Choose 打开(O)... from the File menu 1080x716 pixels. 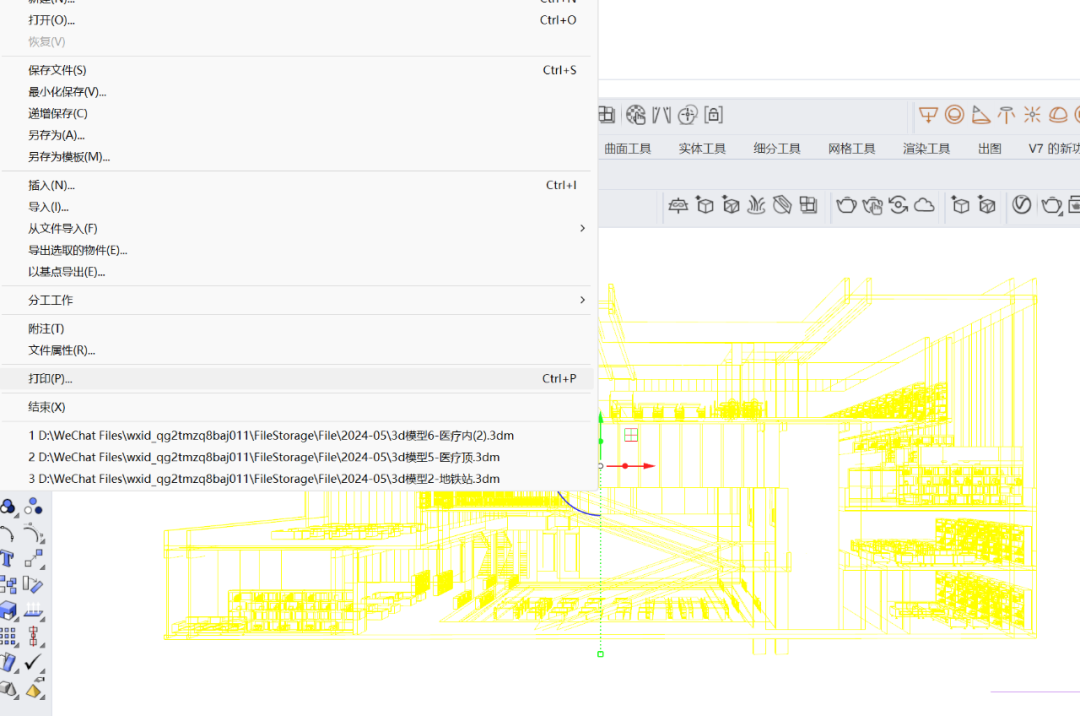coord(298,20)
